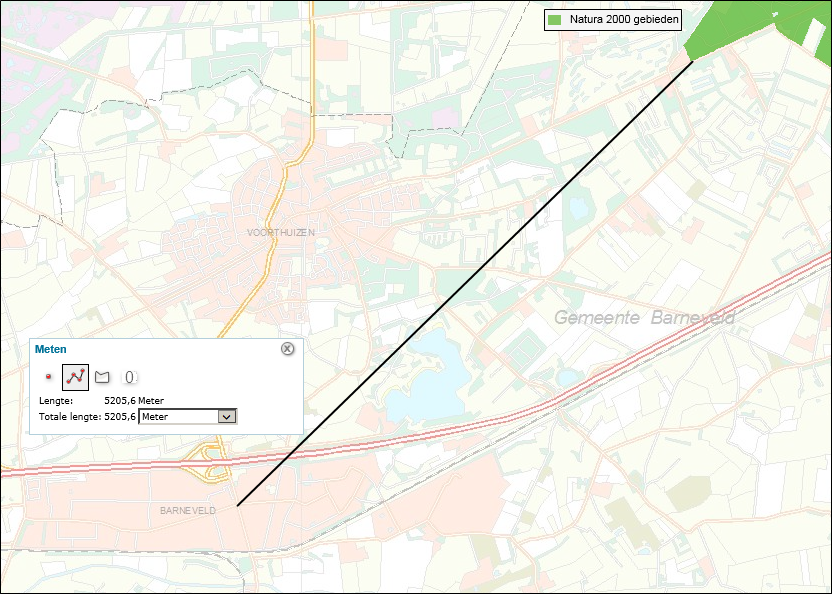The image size is (832, 594).
Task: Click the BARNEVELD map label
Action: [x=188, y=511]
